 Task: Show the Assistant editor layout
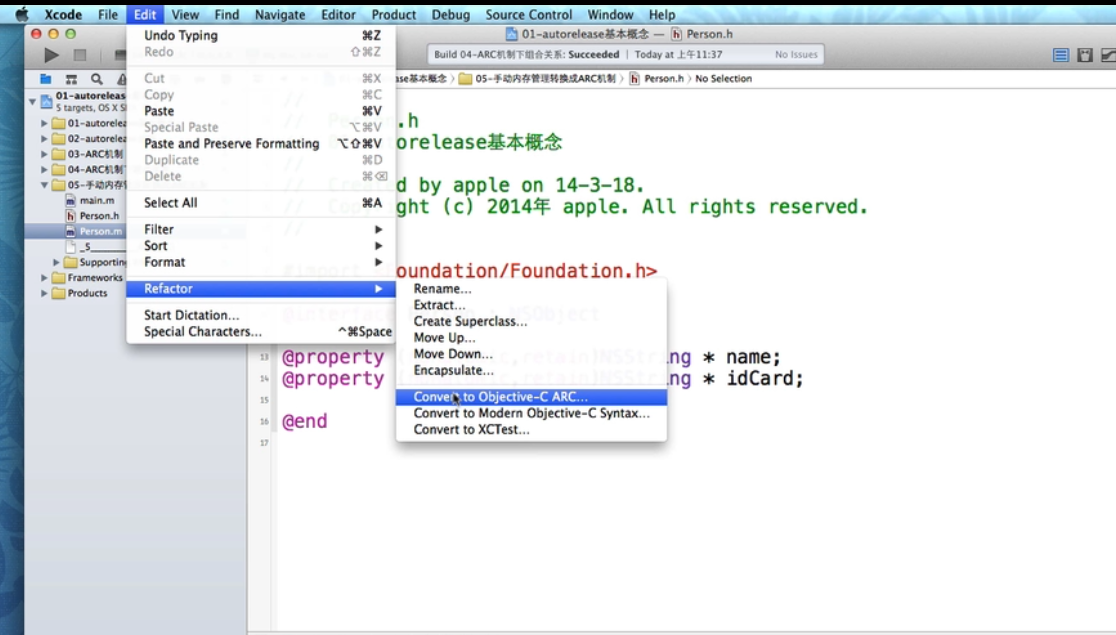click(x=1085, y=55)
